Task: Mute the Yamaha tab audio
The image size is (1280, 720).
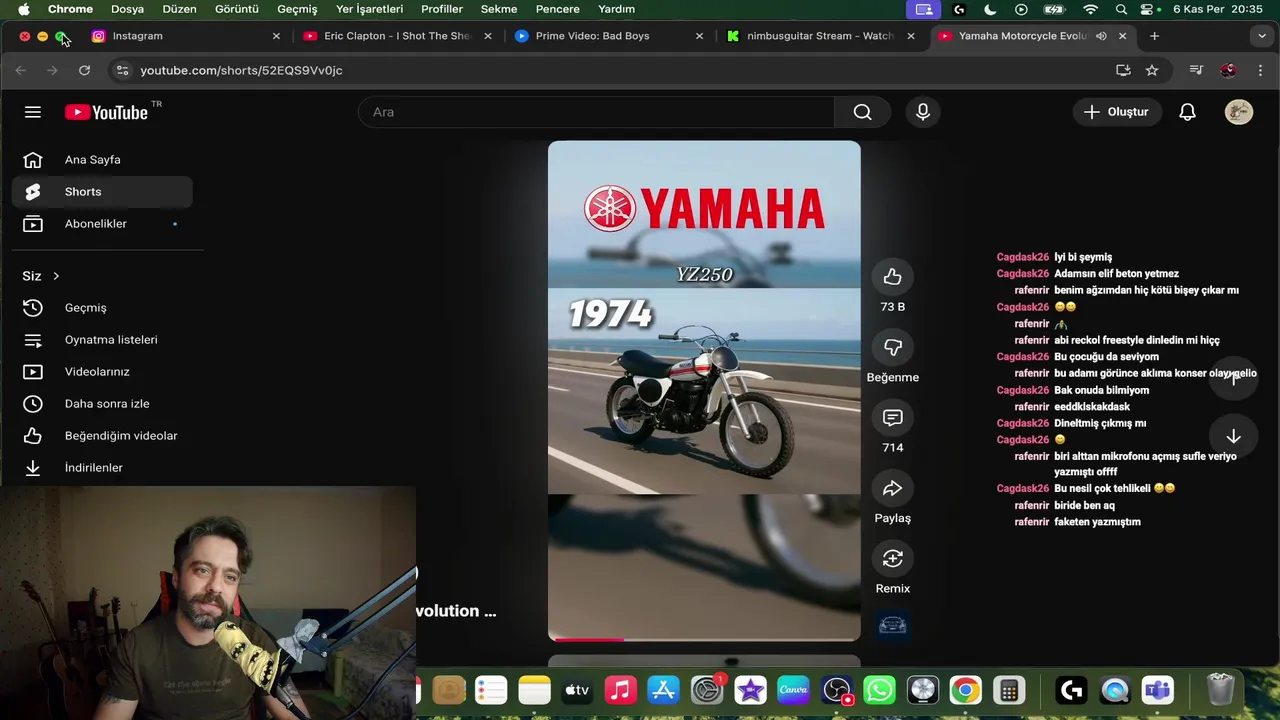Action: (1101, 36)
